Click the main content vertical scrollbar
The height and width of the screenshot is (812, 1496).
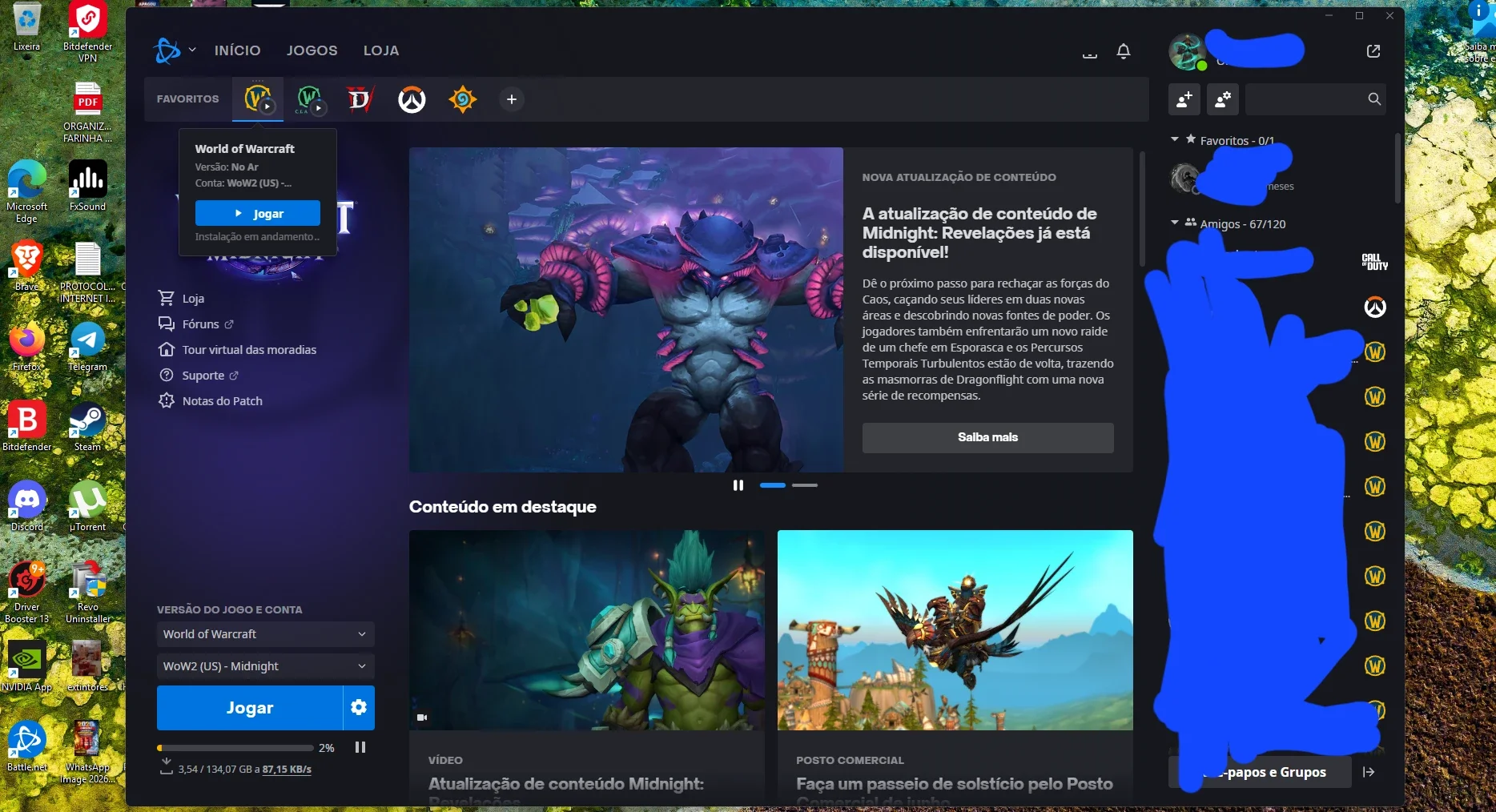point(1143,208)
